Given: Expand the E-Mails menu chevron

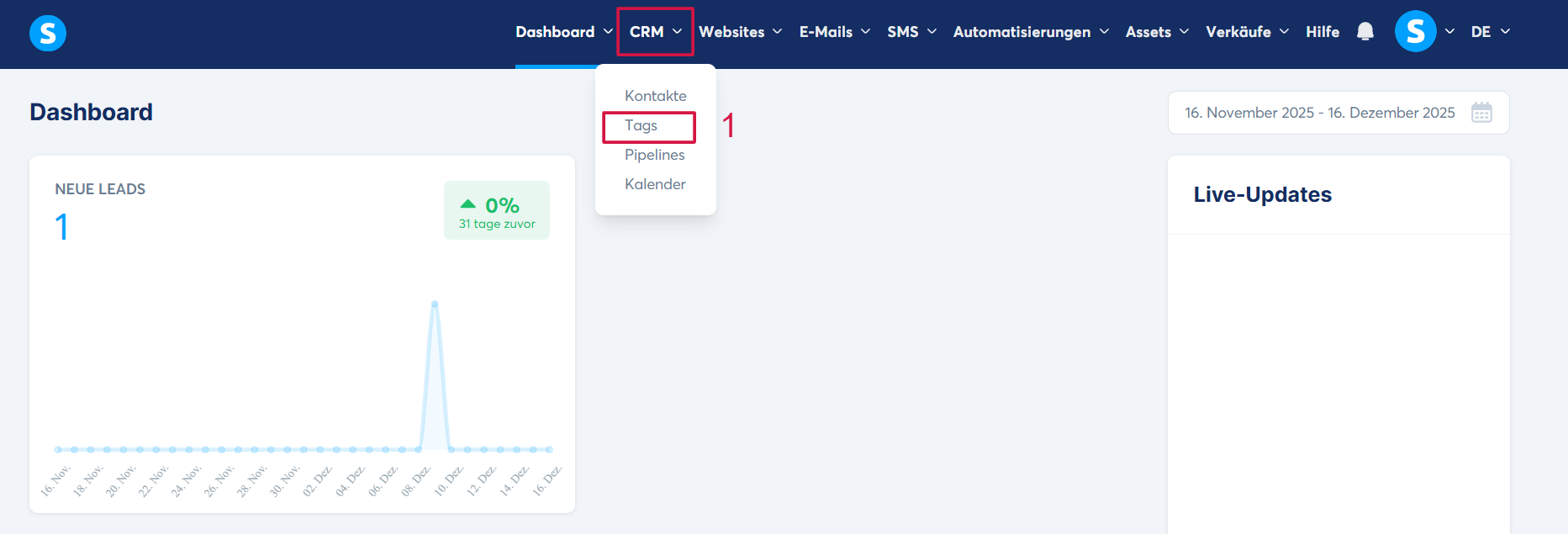Looking at the screenshot, I should (x=865, y=32).
